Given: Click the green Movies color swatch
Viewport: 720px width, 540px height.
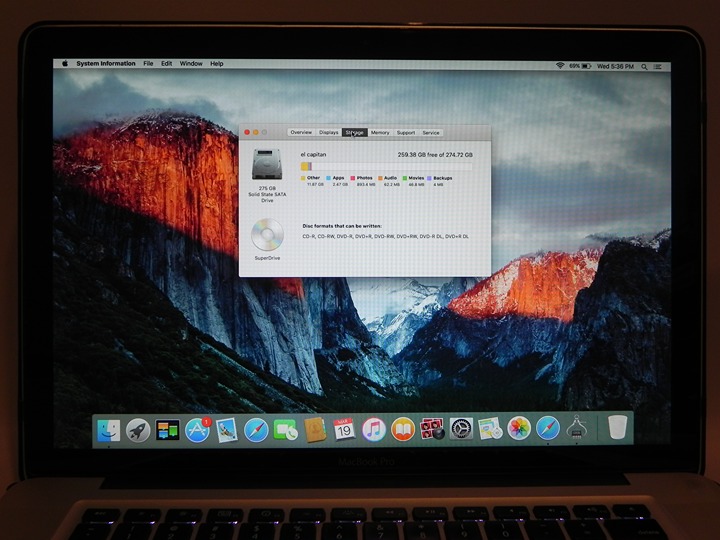Looking at the screenshot, I should pos(405,178).
